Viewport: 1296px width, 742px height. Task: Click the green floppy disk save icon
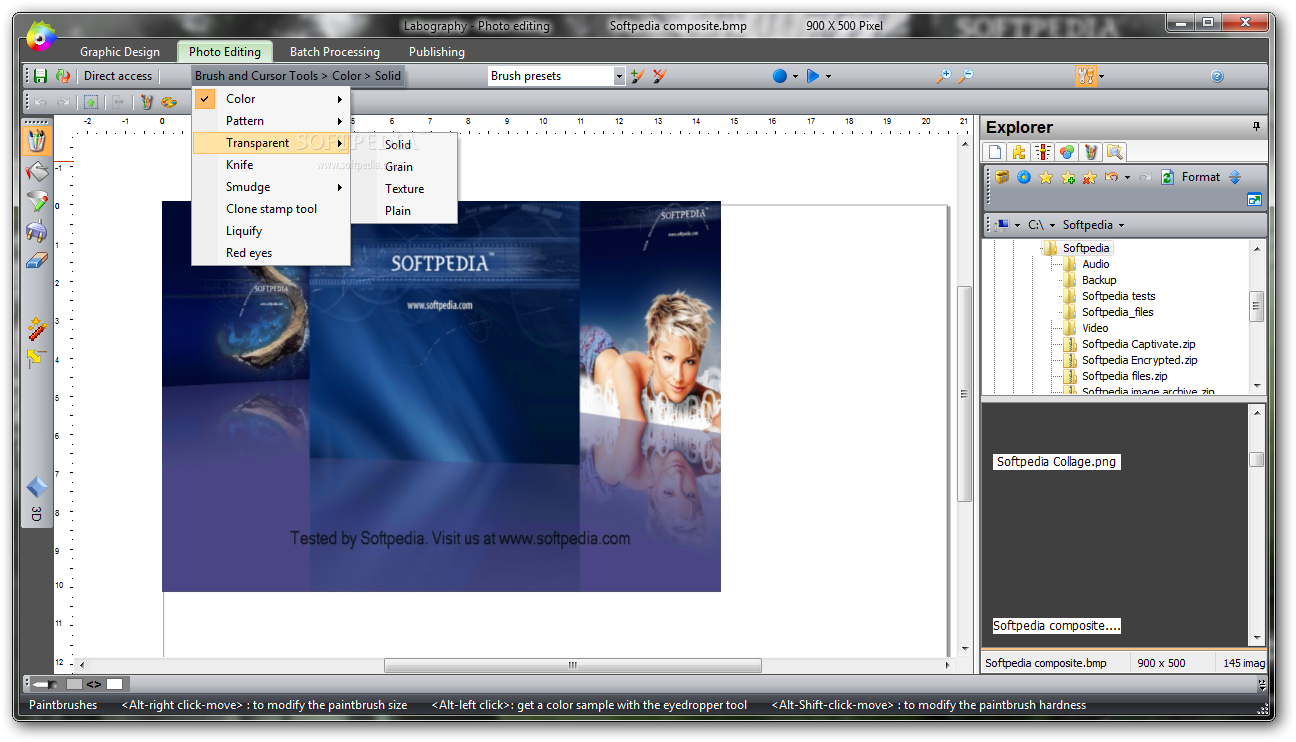(41, 76)
